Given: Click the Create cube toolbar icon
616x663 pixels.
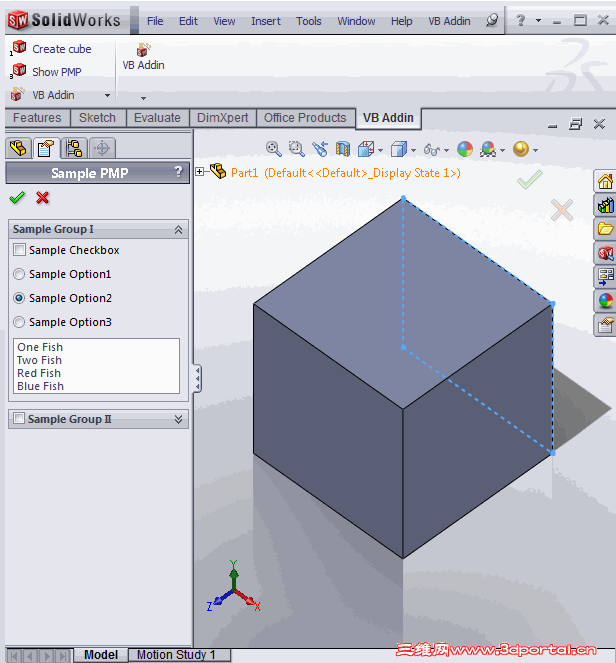Looking at the screenshot, I should click(x=19, y=48).
